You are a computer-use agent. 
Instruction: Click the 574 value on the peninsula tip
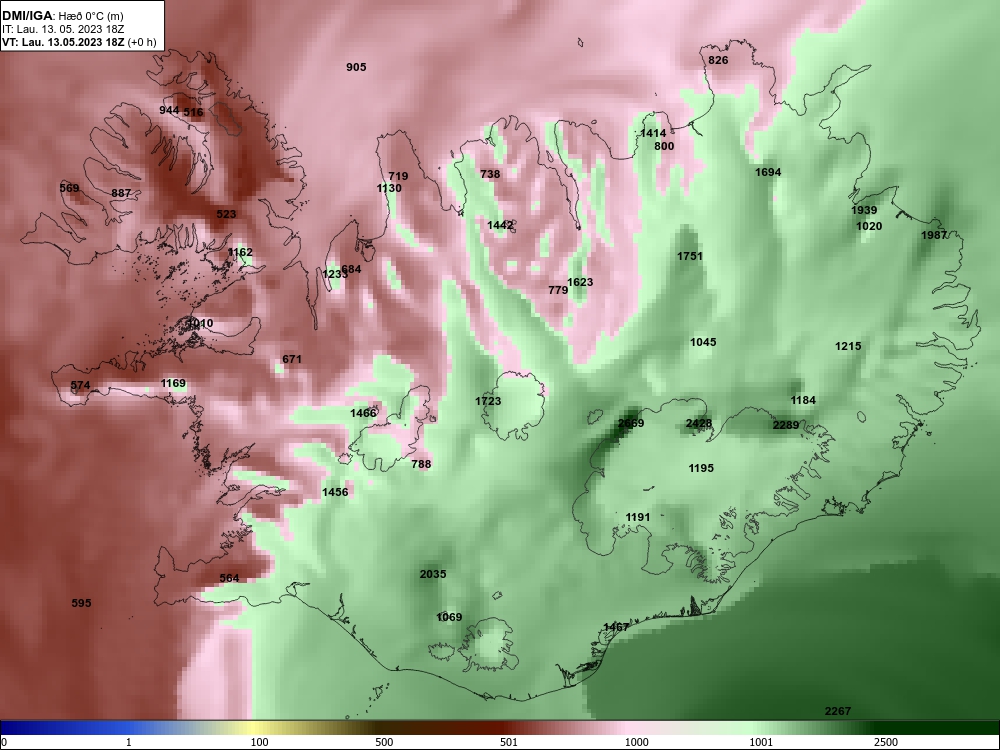(80, 386)
